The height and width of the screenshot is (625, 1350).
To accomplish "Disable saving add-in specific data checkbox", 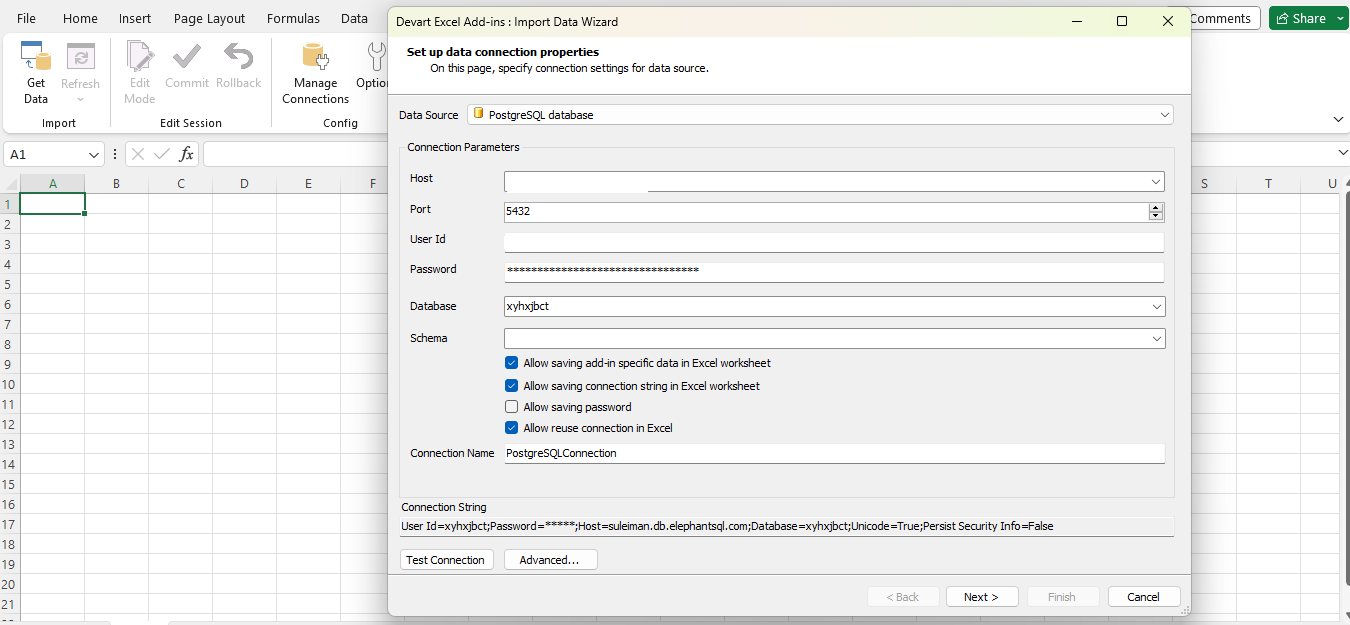I will point(512,363).
